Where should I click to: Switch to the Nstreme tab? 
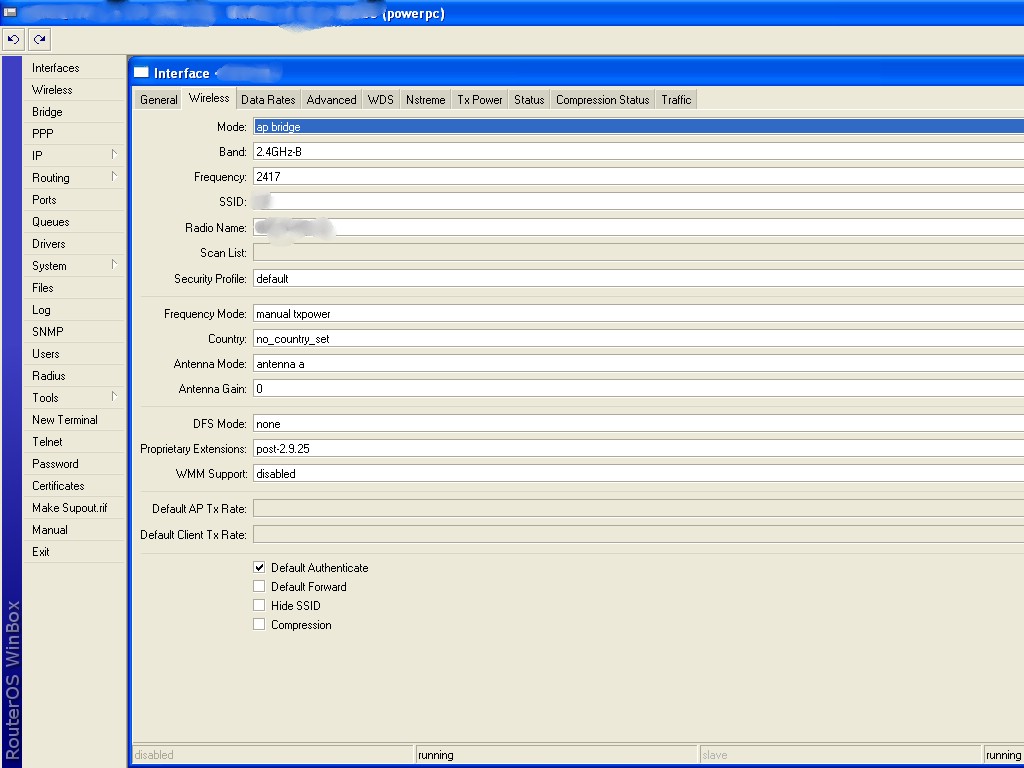(x=425, y=100)
